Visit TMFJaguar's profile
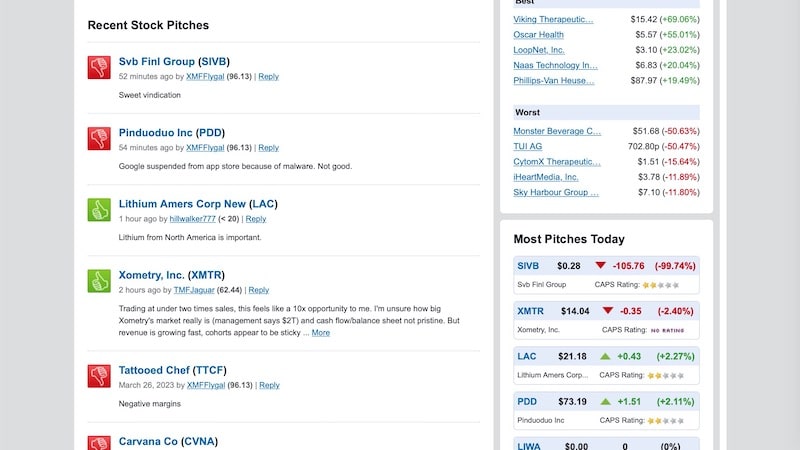The image size is (800, 450). click(194, 290)
